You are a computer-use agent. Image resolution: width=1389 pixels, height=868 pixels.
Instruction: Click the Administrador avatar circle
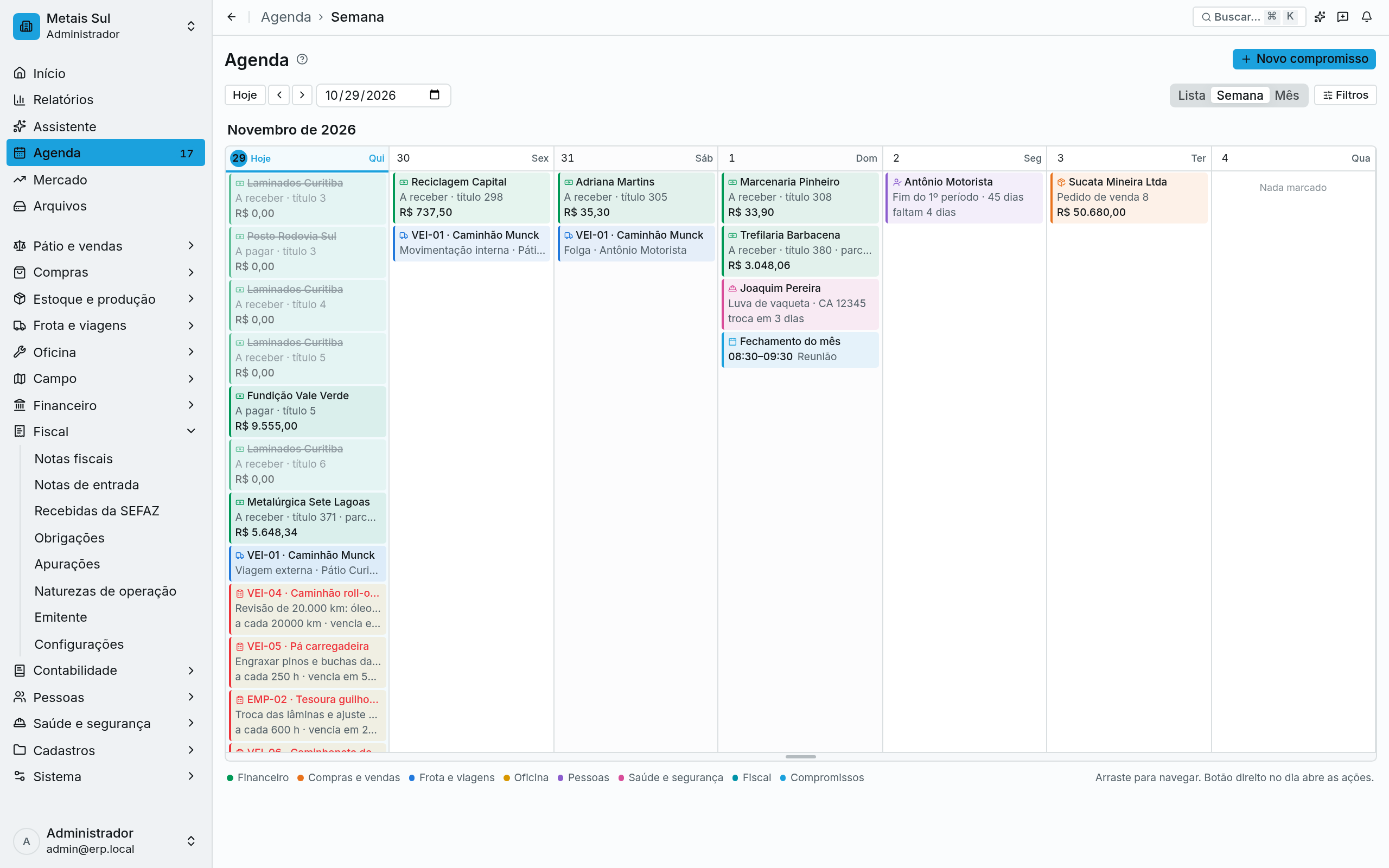(x=27, y=841)
